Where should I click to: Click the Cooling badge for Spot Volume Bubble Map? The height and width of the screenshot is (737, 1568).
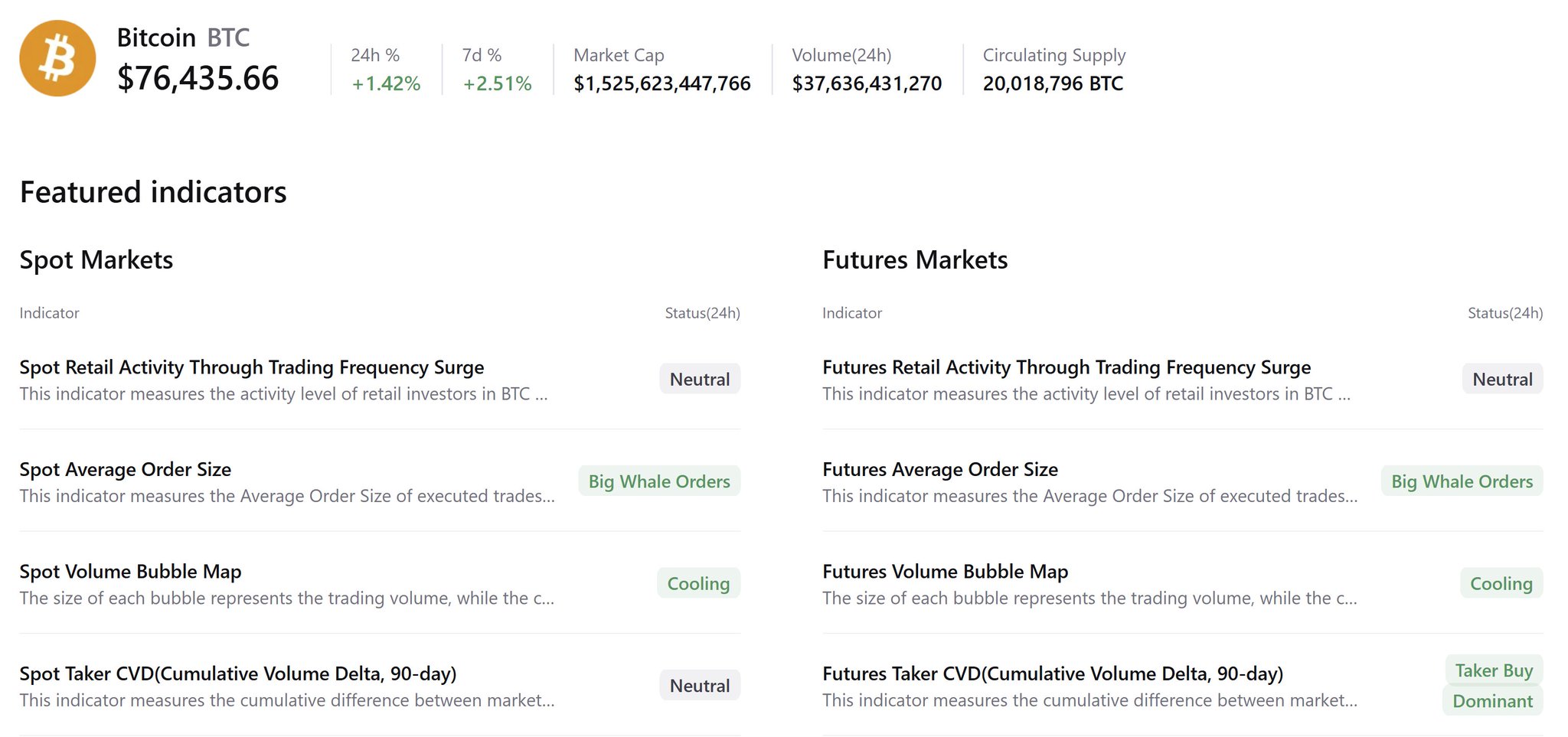(x=698, y=583)
